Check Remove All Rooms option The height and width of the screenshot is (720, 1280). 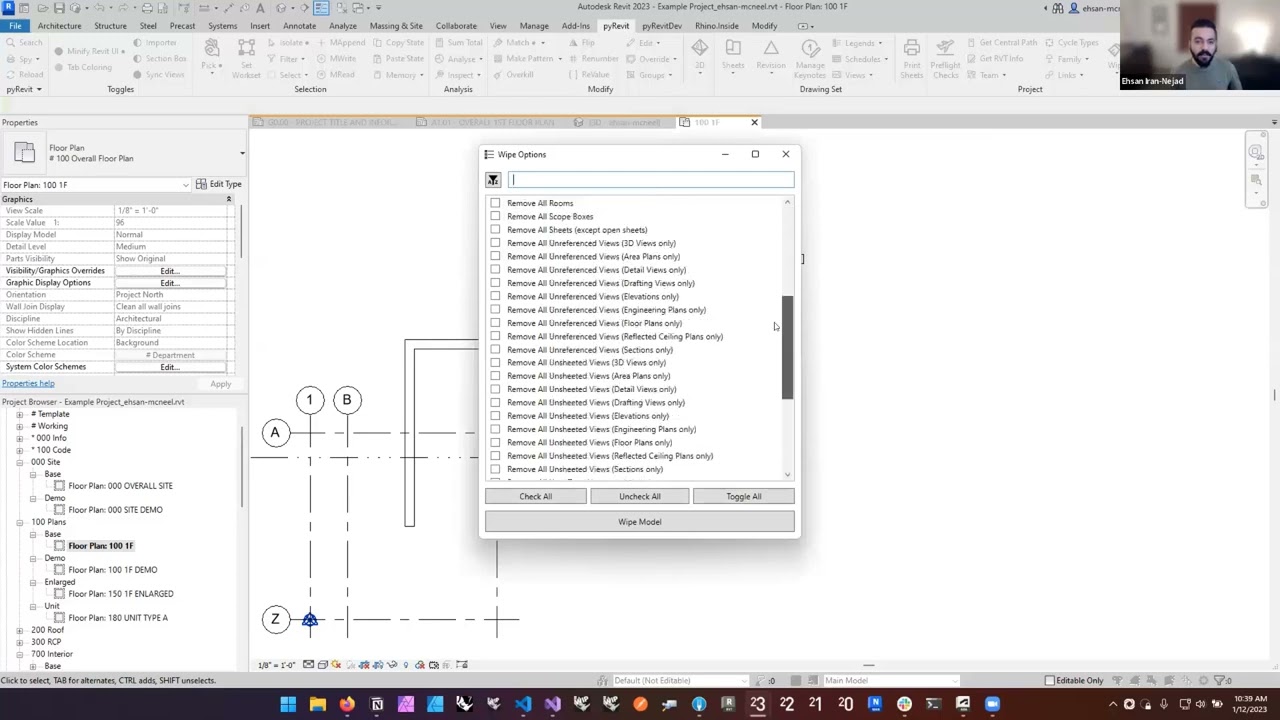pos(495,203)
